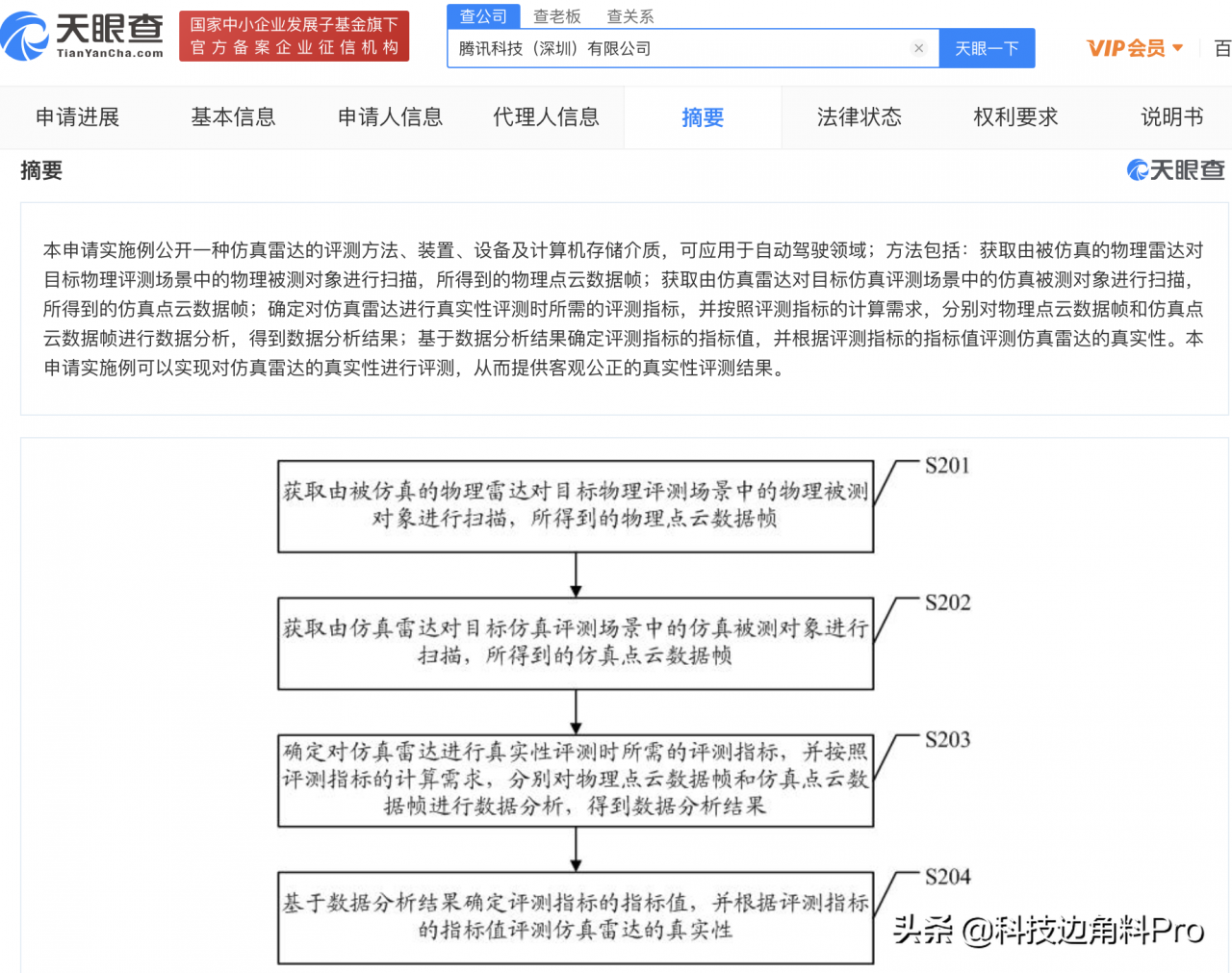Switch to the 查老板 search tab

557,16
